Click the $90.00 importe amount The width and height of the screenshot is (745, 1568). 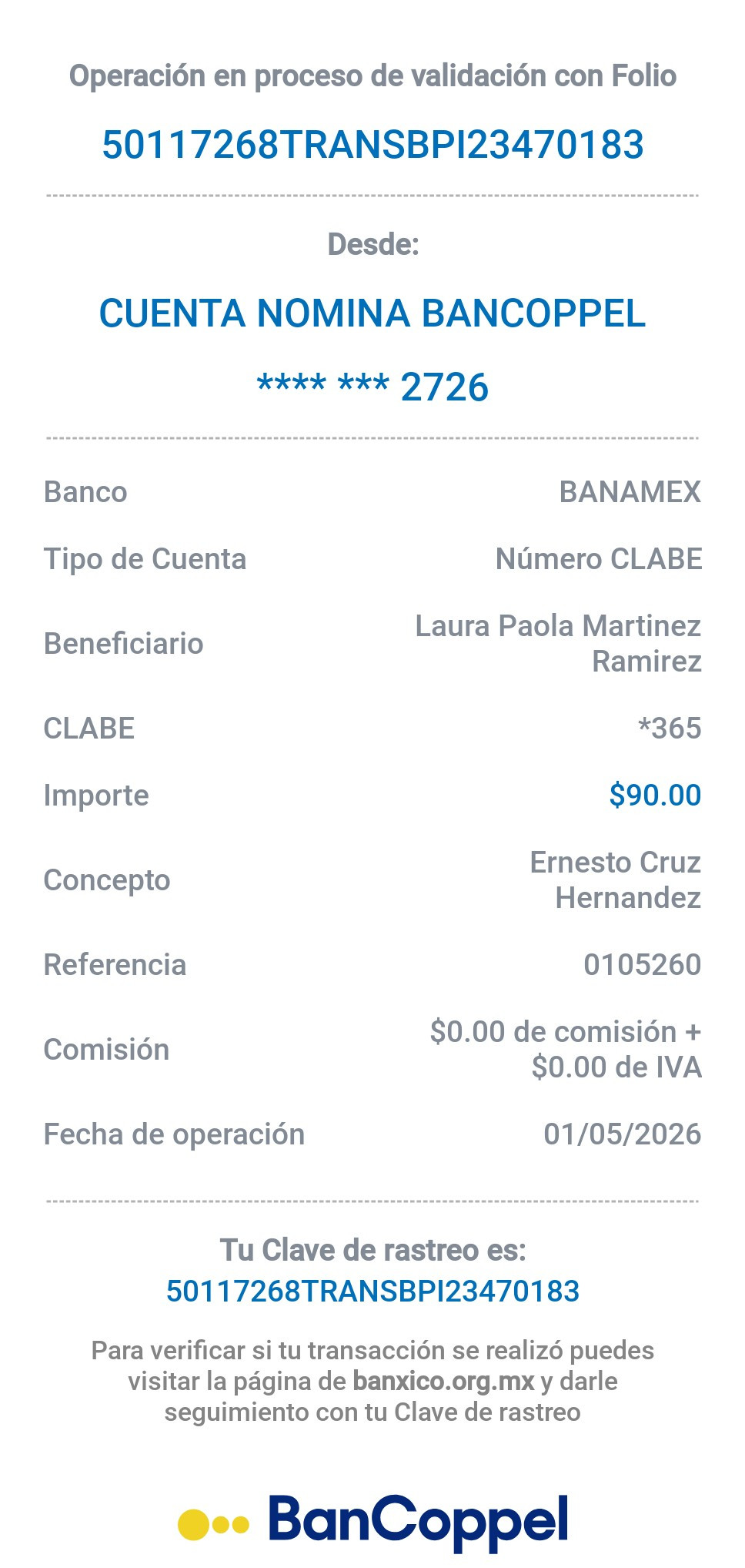click(x=655, y=795)
